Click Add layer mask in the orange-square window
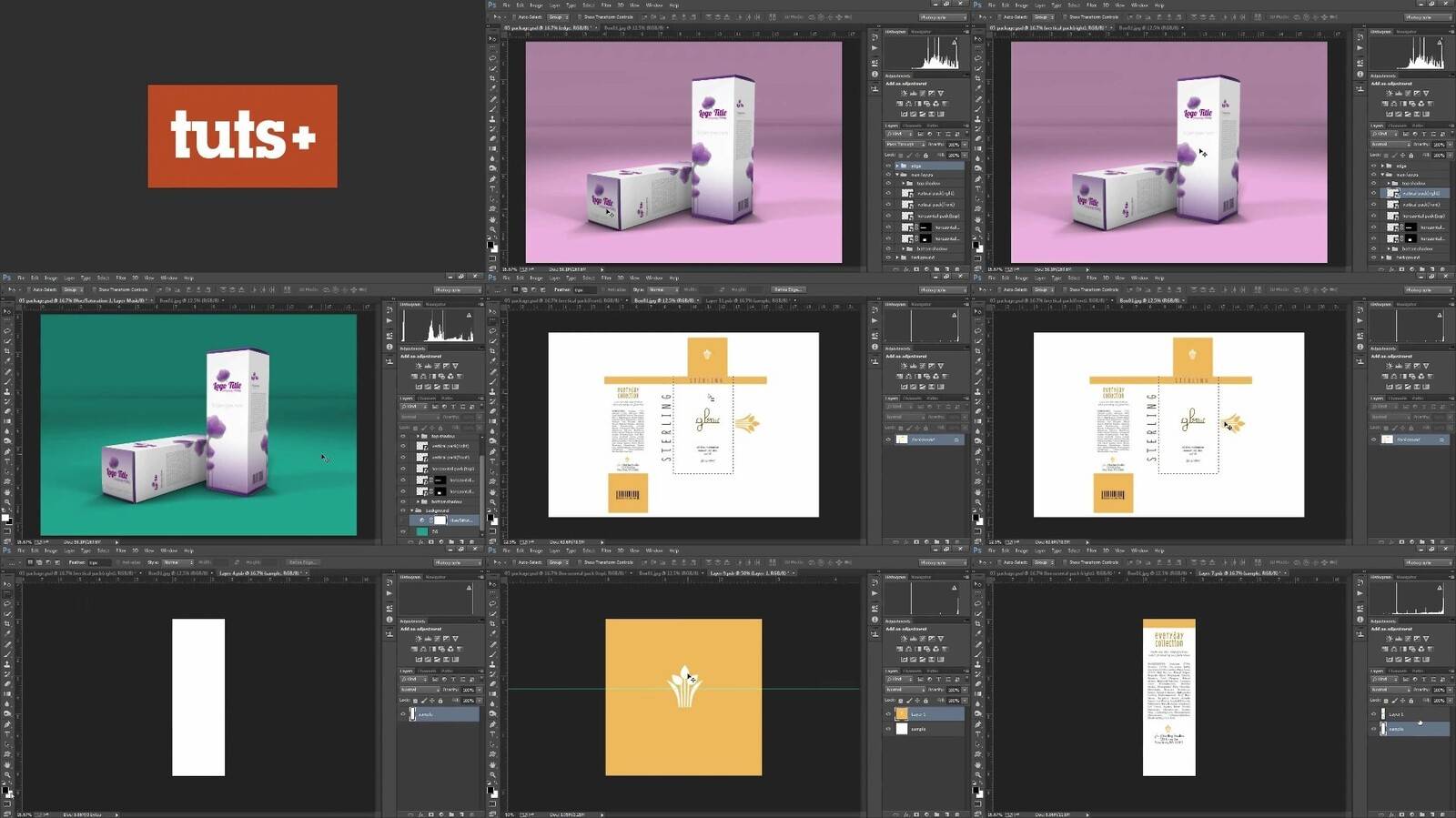1456x818 pixels. (x=916, y=813)
